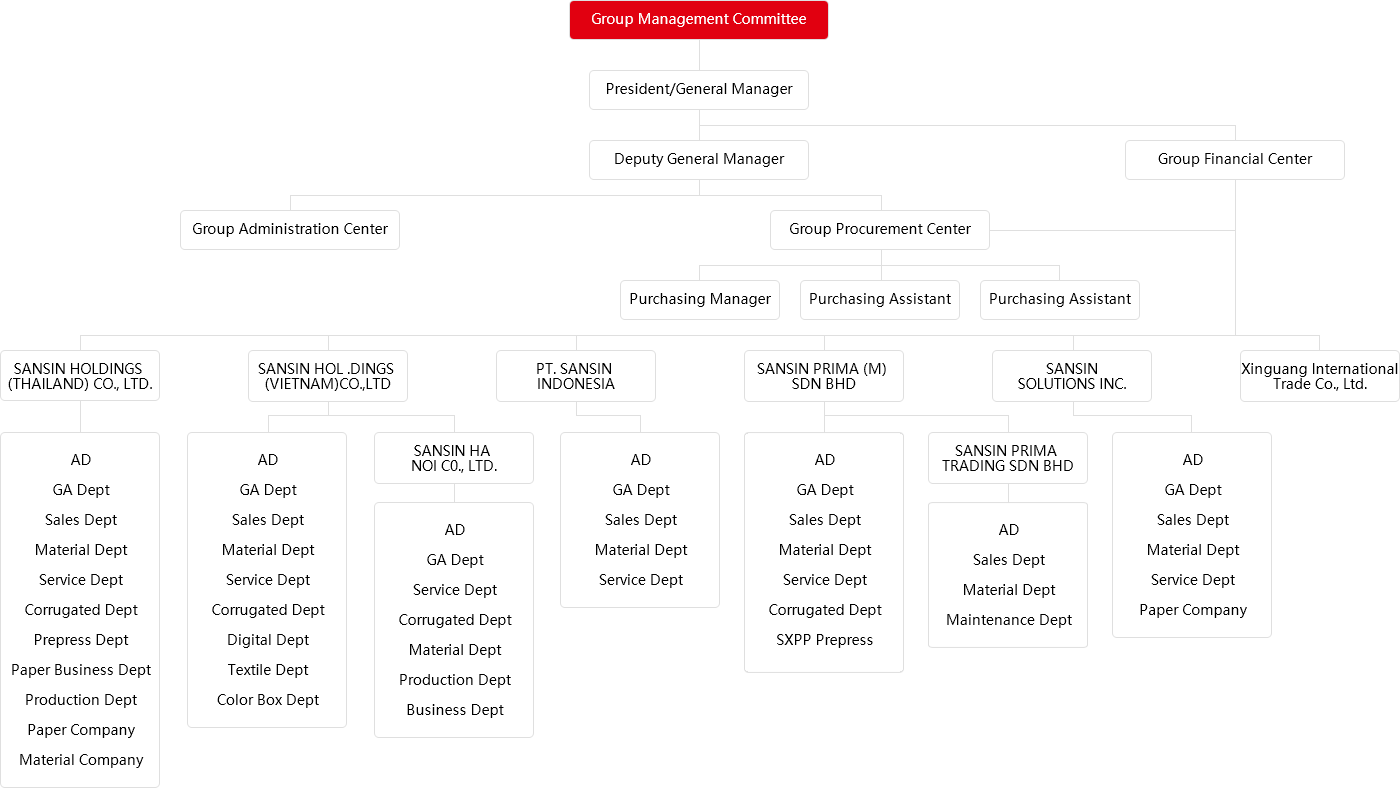Click the PT. SANSIN INDONESIA box

tap(575, 376)
